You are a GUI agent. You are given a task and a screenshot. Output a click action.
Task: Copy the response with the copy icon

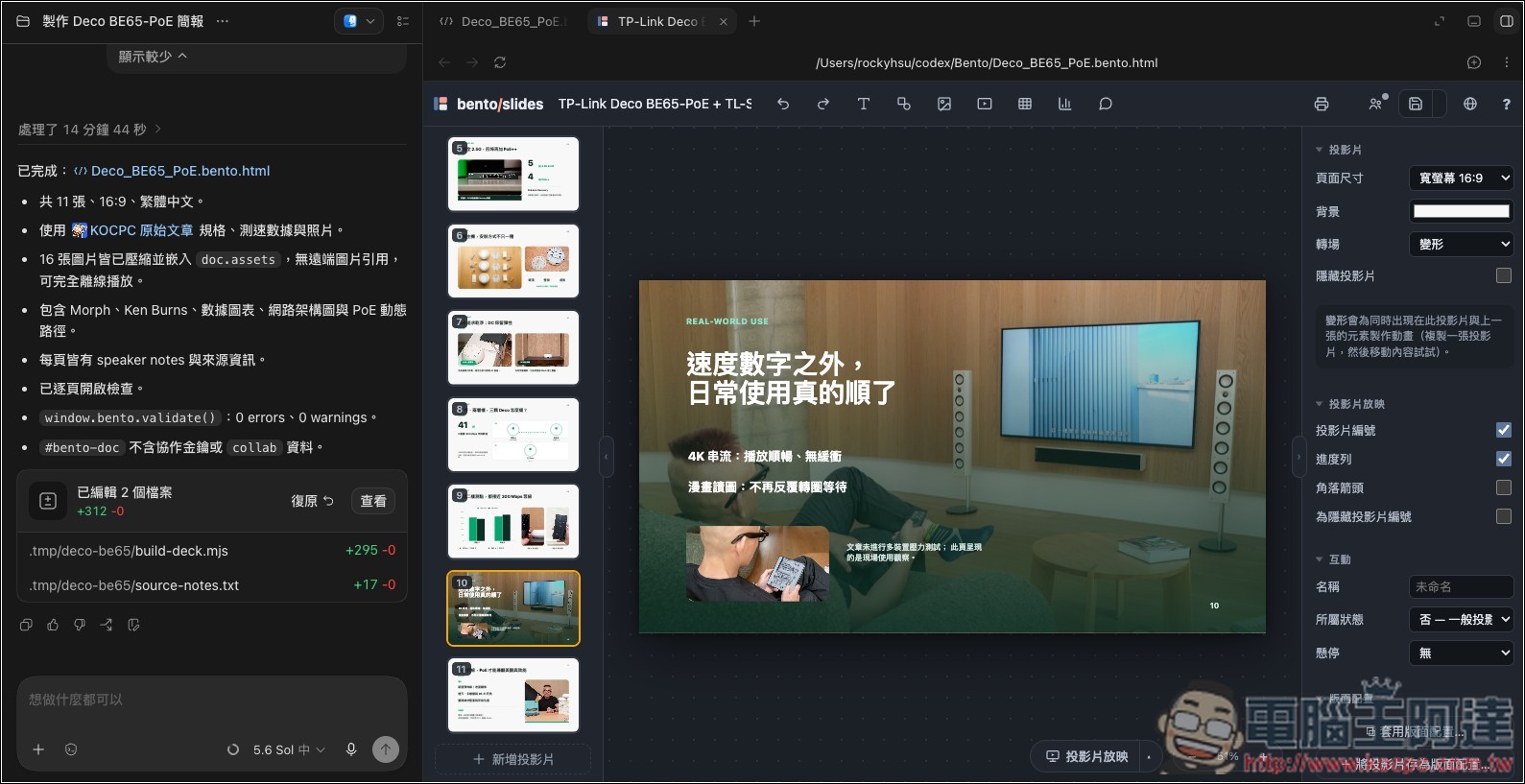pyautogui.click(x=26, y=625)
